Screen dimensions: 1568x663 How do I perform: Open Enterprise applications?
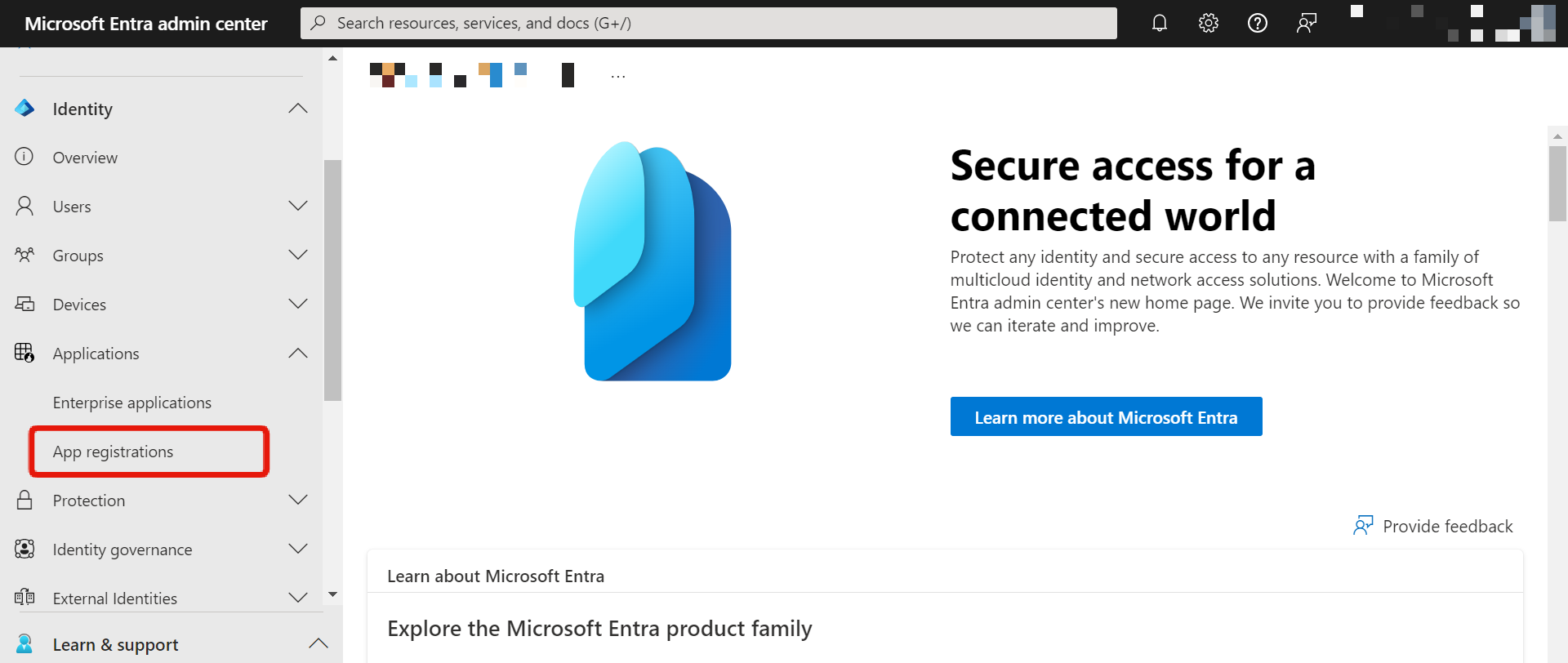pos(131,402)
